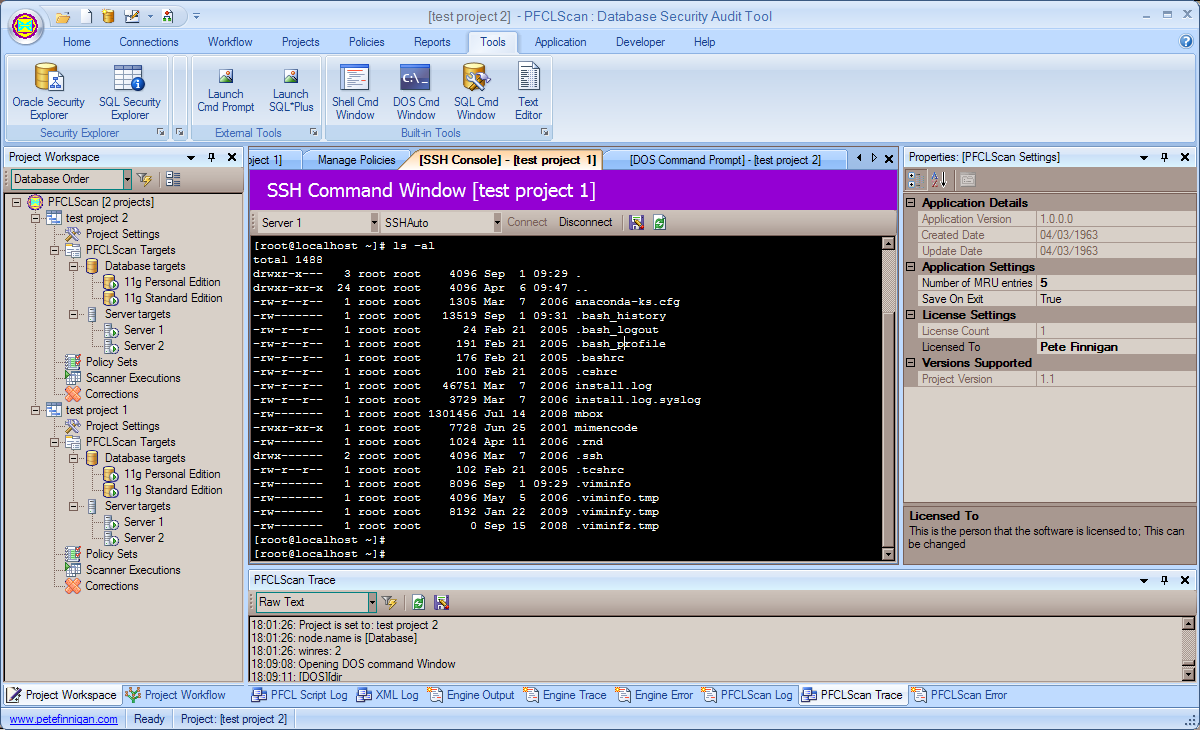The image size is (1200, 730).
Task: Click the Disconnect button in SSH console
Action: [x=585, y=222]
